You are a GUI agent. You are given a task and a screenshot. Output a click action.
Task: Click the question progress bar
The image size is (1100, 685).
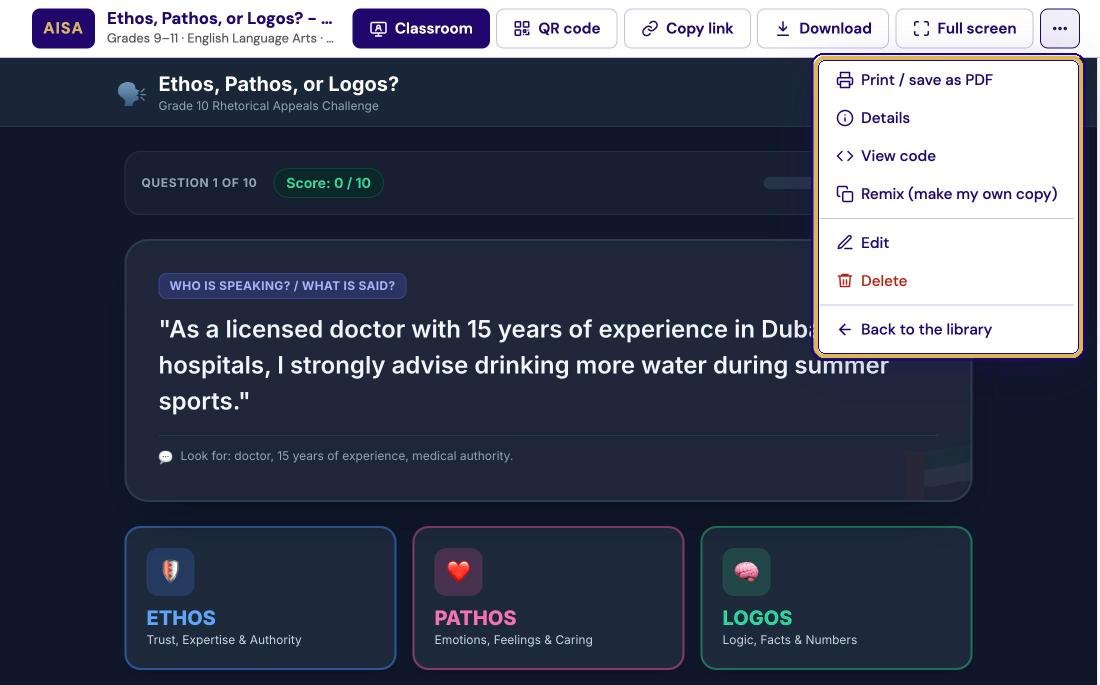point(789,183)
